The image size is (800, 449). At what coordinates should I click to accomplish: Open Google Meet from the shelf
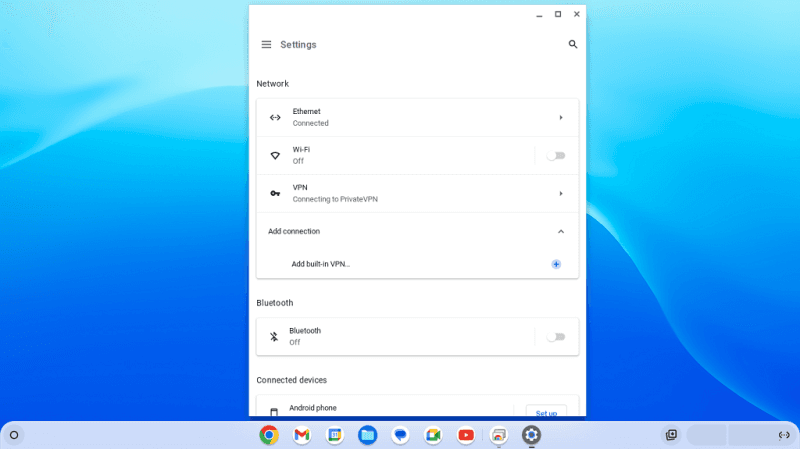(433, 435)
